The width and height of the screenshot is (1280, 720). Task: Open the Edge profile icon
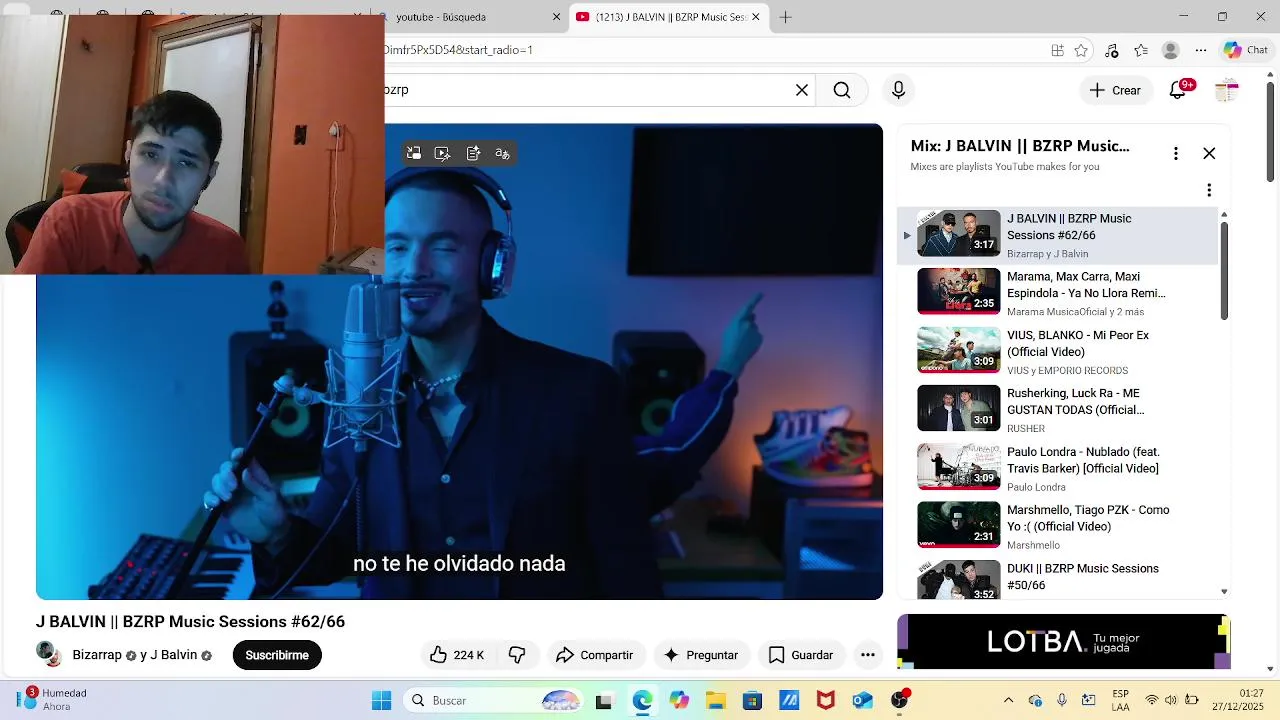pos(1171,50)
